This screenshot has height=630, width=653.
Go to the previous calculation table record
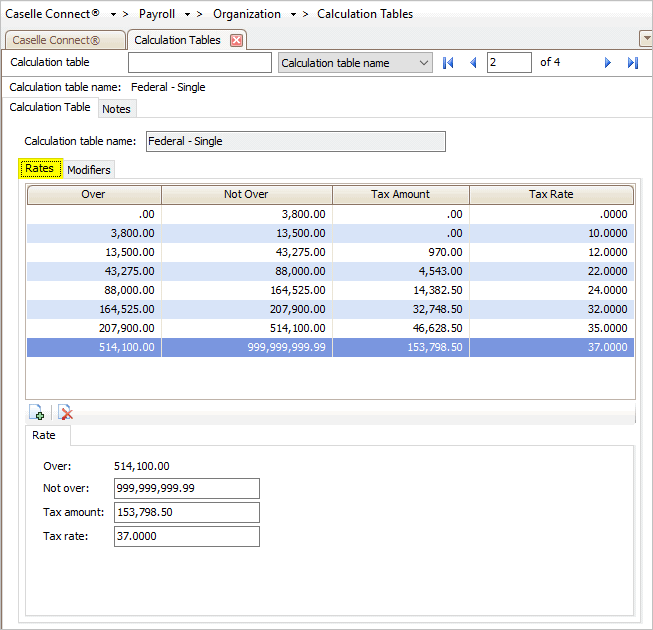pyautogui.click(x=473, y=63)
